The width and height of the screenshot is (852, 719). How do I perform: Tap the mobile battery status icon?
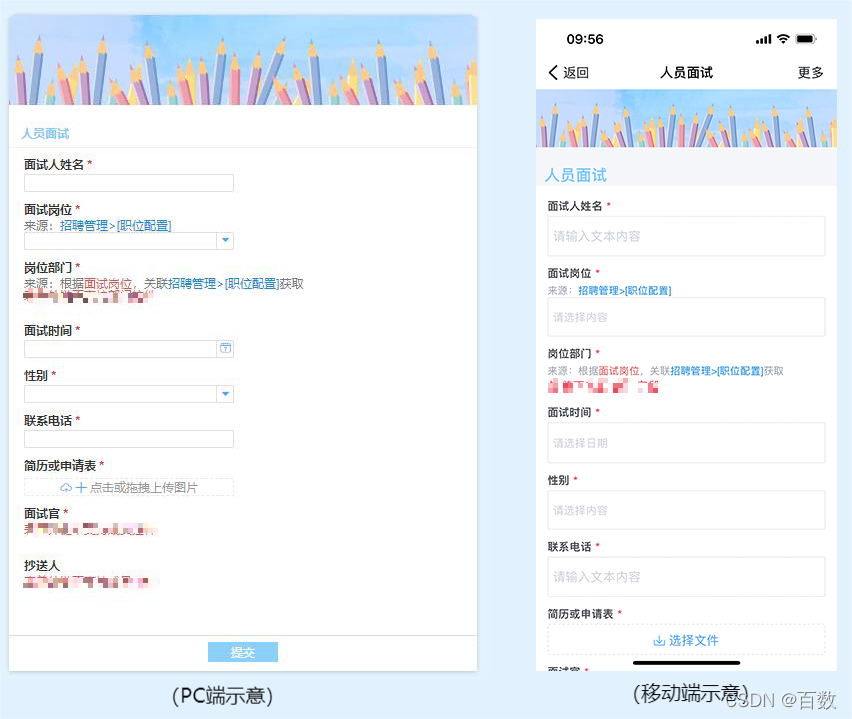(x=806, y=39)
